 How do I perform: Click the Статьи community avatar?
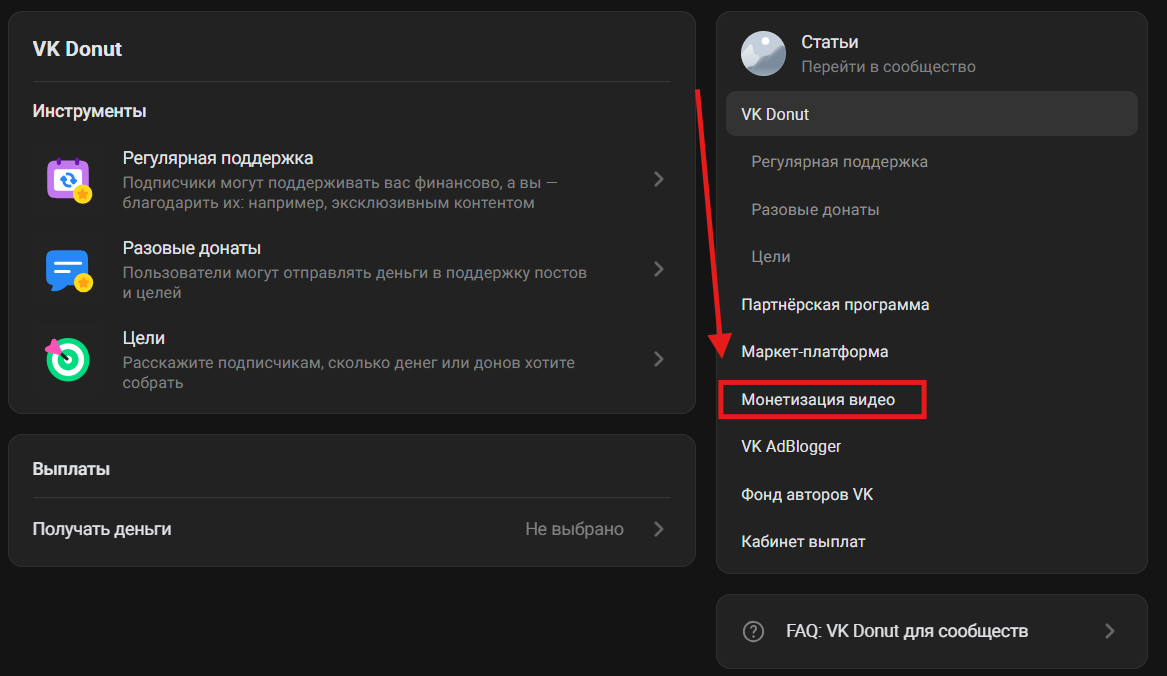(x=763, y=54)
